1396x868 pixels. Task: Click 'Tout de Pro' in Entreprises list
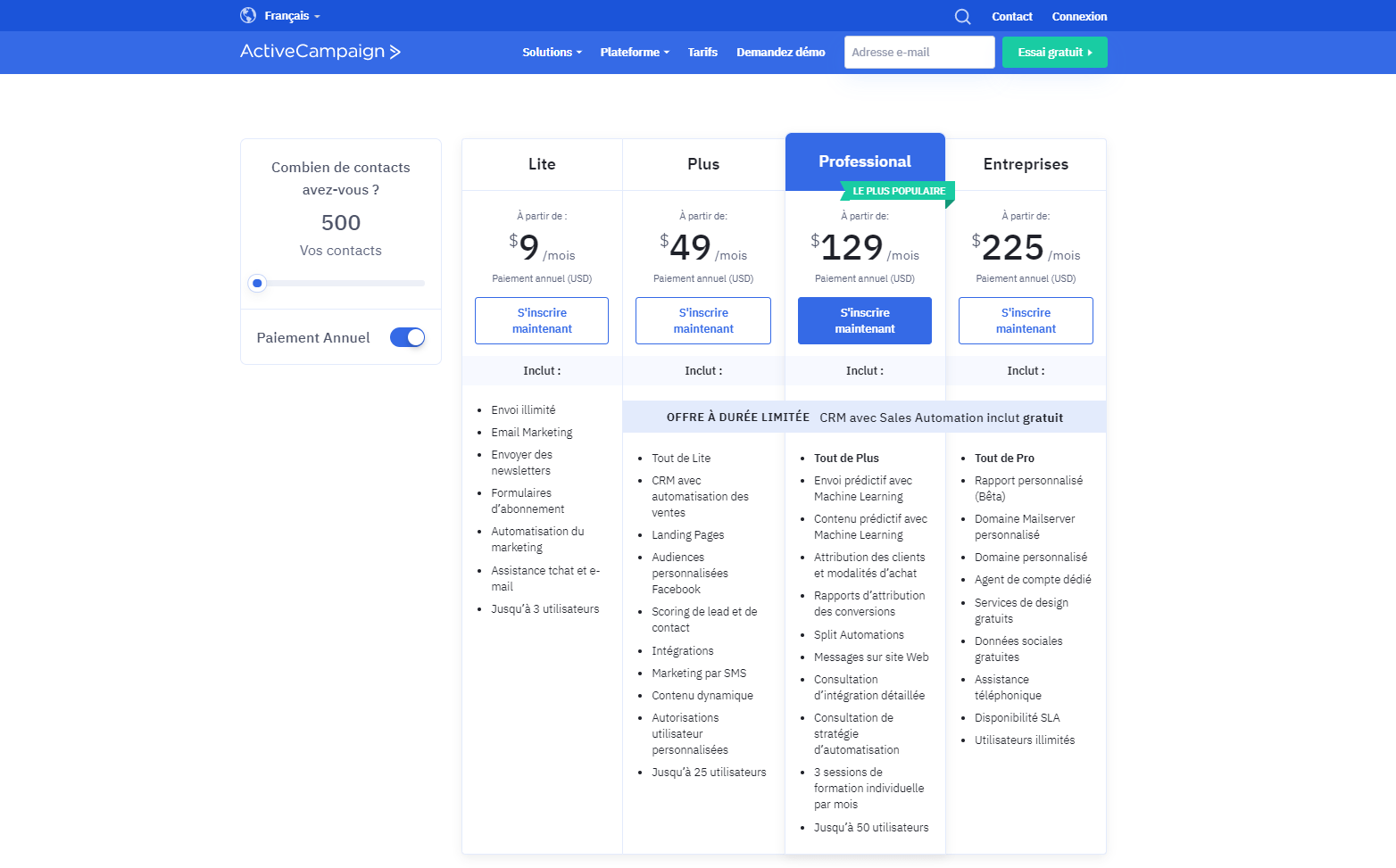1004,459
